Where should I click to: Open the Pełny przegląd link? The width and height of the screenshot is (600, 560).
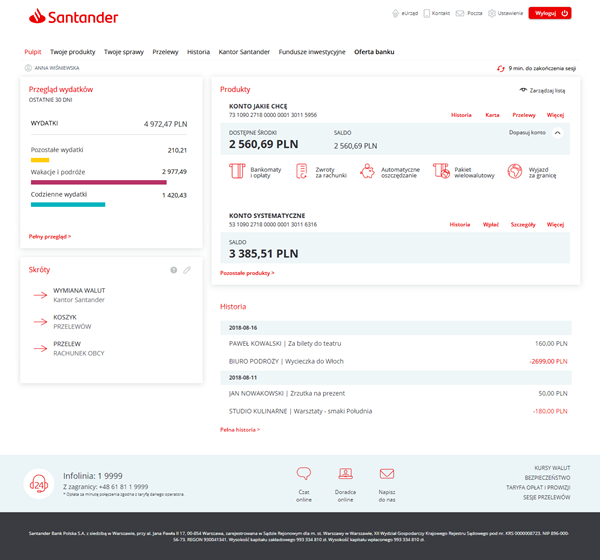click(50, 237)
